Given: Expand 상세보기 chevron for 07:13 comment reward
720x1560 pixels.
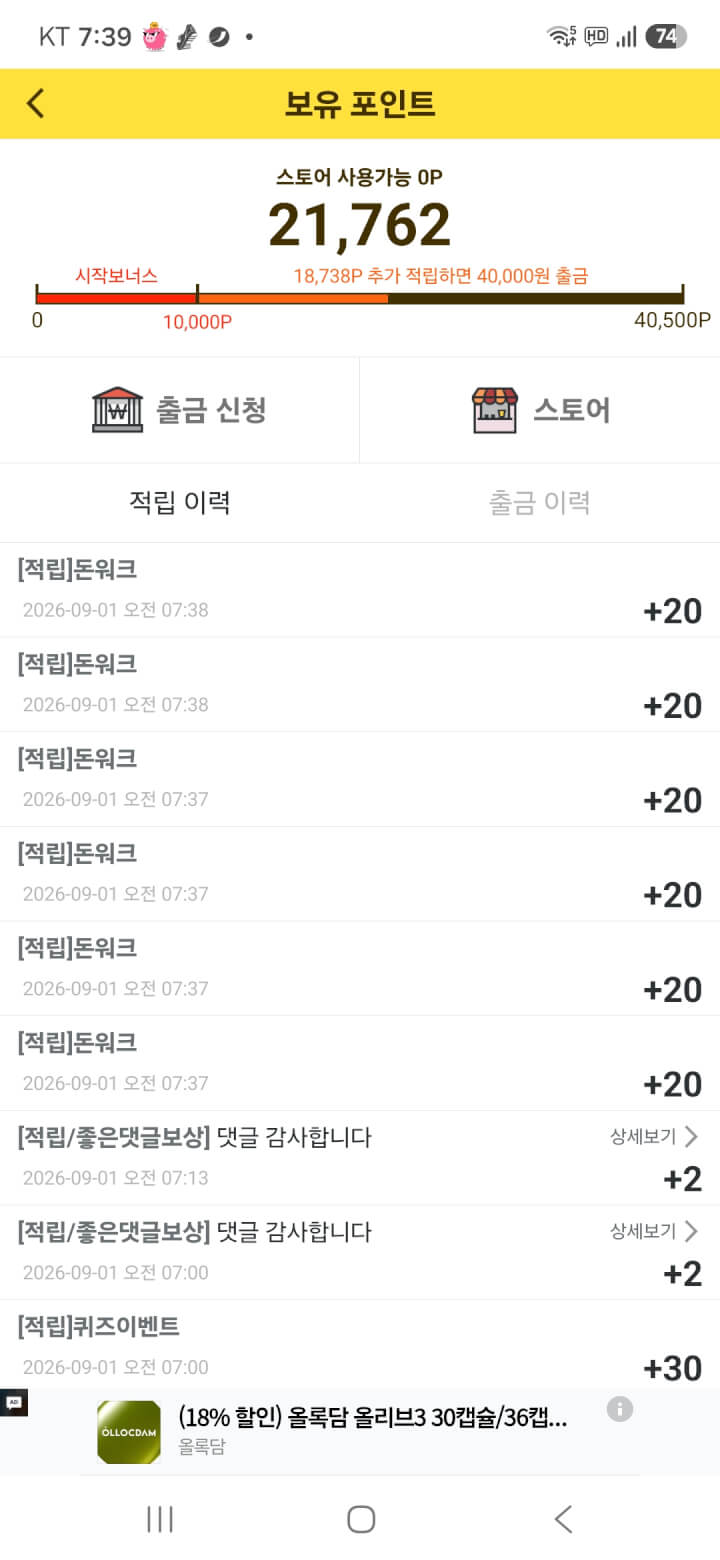Looking at the screenshot, I should pyautogui.click(x=691, y=1136).
